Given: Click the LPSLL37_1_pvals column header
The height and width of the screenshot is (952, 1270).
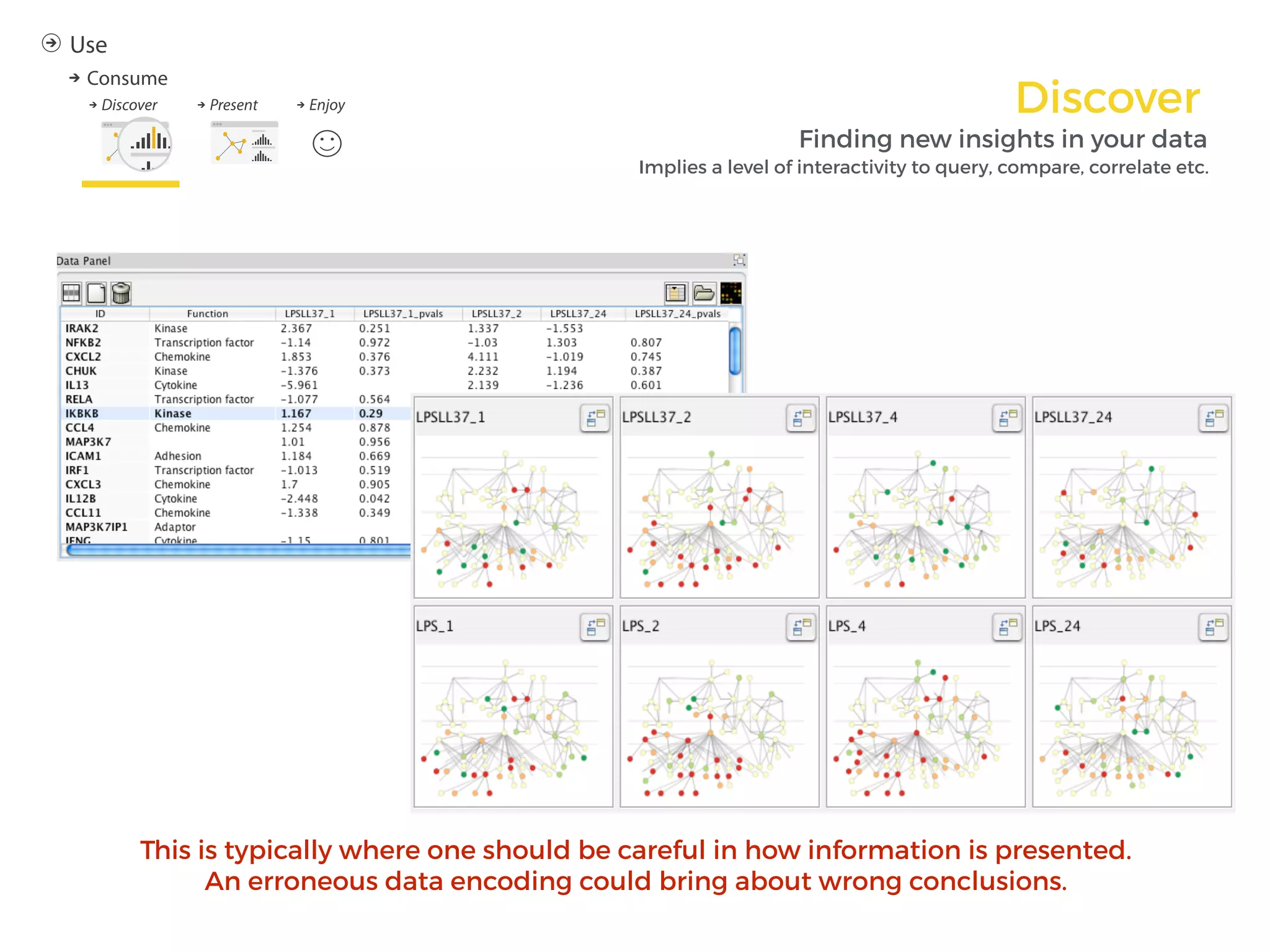Looking at the screenshot, I should click(403, 314).
